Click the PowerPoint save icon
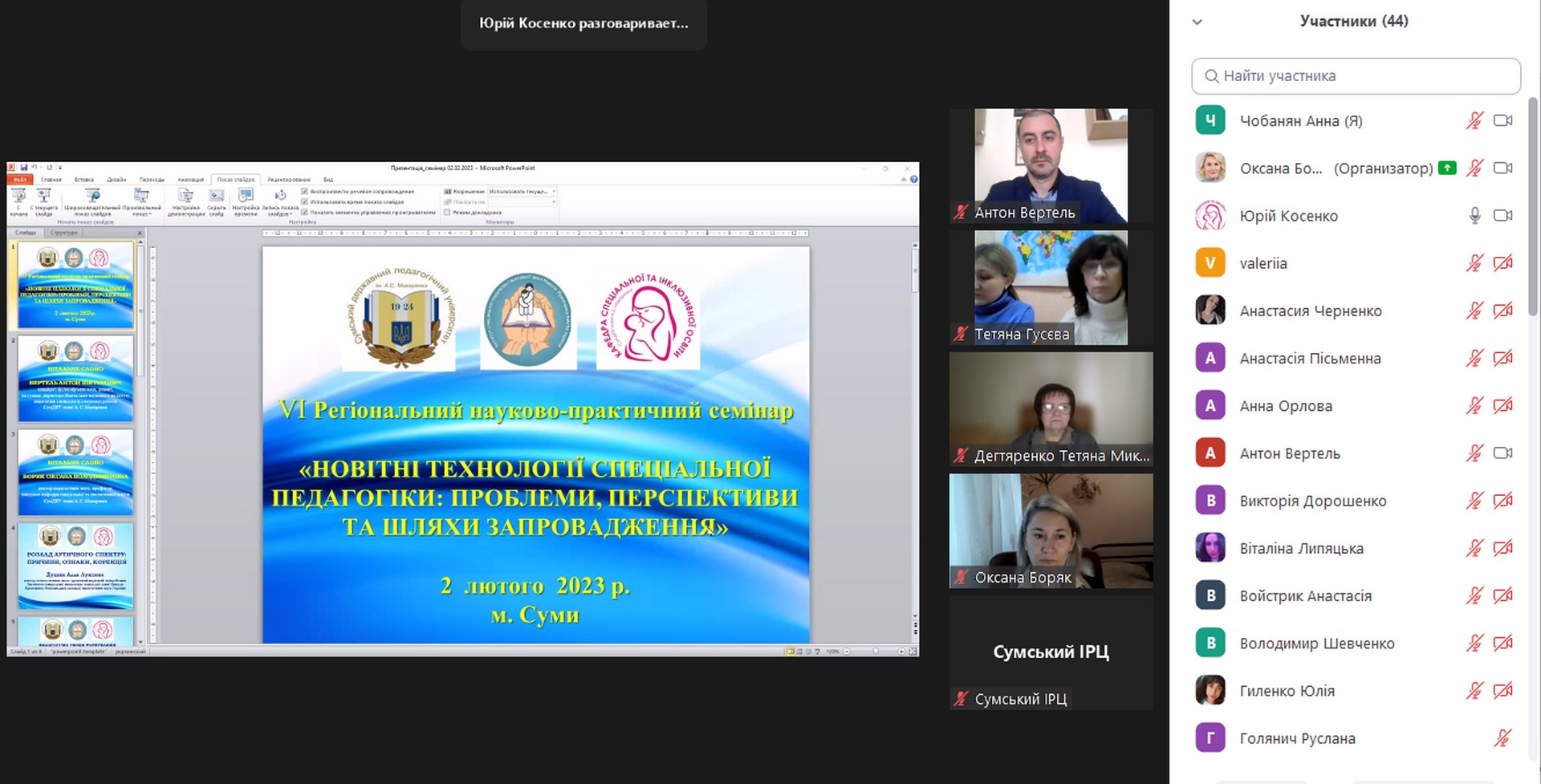 [24, 168]
